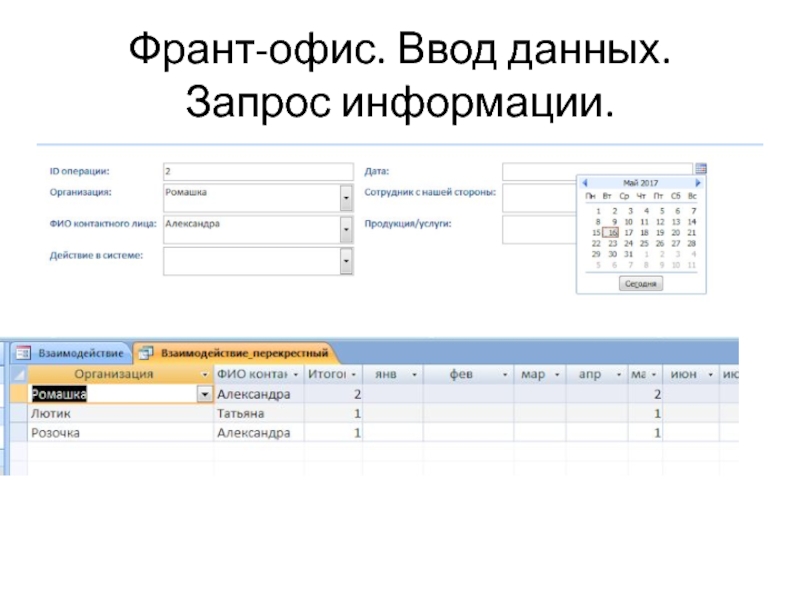Expand the ФИО контактного лица dropdown
Screen dimensions: 800x600
(346, 230)
